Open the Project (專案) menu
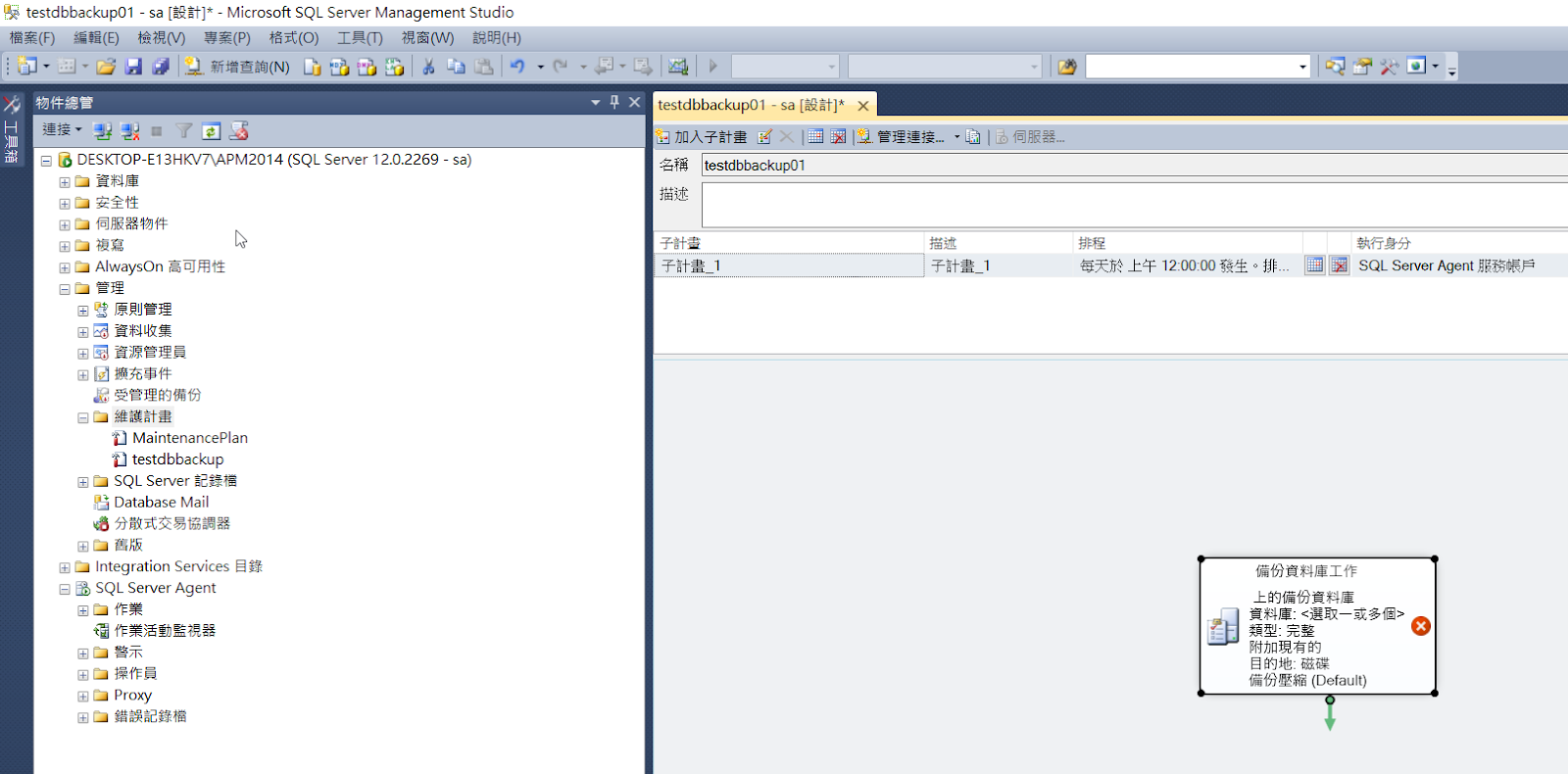The width and height of the screenshot is (1568, 774). (x=226, y=37)
